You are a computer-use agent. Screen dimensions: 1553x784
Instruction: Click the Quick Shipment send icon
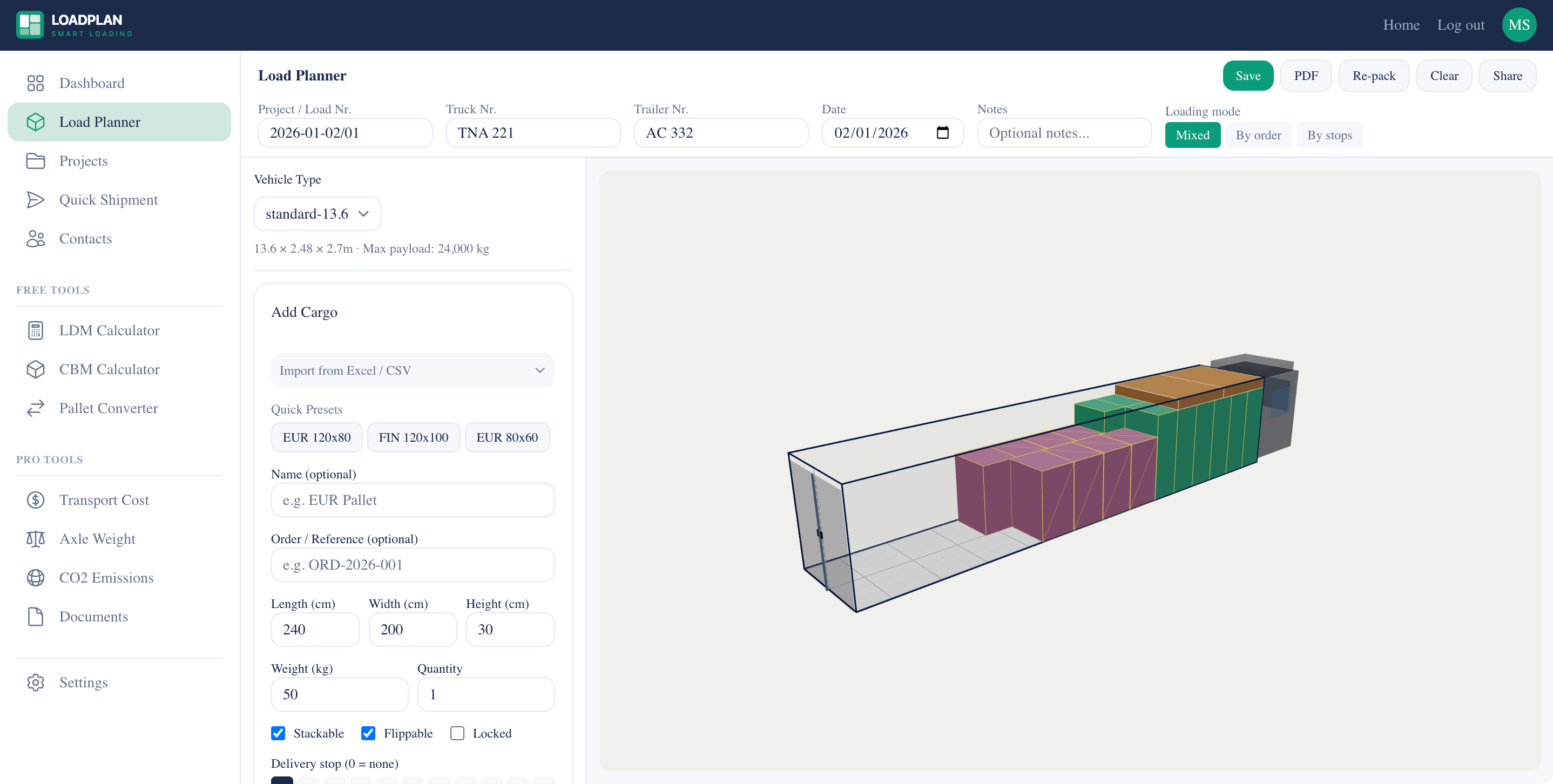[36, 200]
